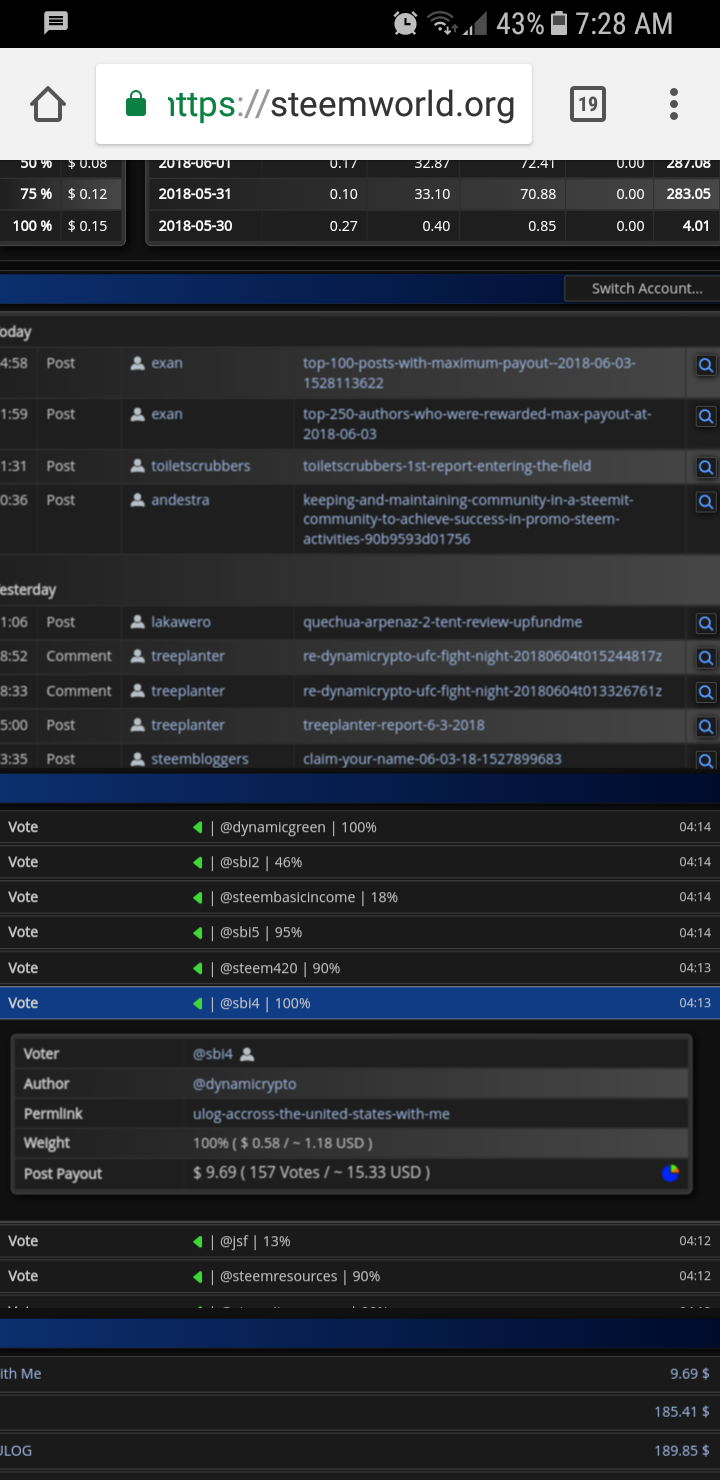This screenshot has width=720, height=1480.
Task: Expand the @steemresources 90% vote row
Action: 360,1276
